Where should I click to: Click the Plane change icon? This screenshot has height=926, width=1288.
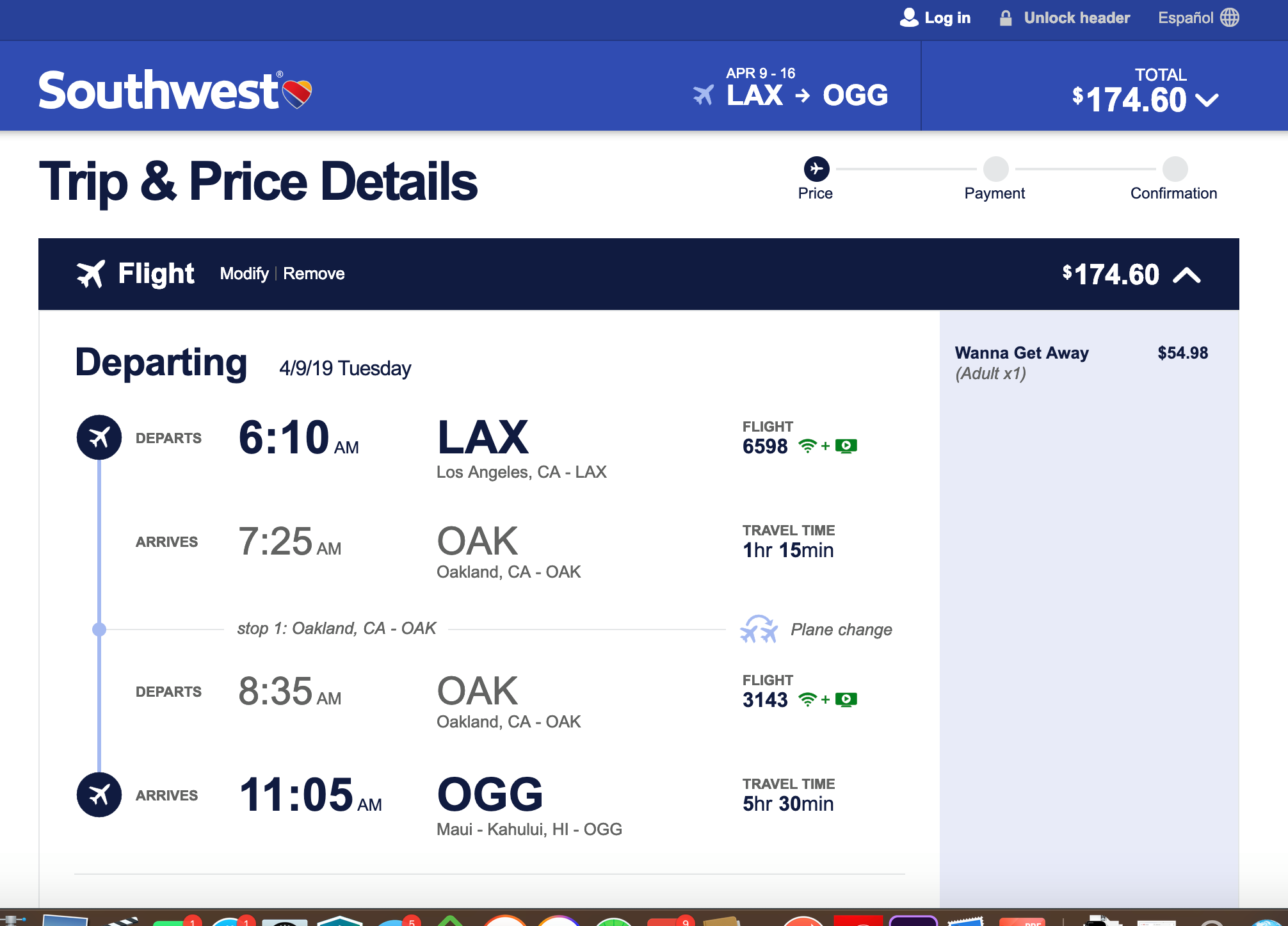pos(759,629)
